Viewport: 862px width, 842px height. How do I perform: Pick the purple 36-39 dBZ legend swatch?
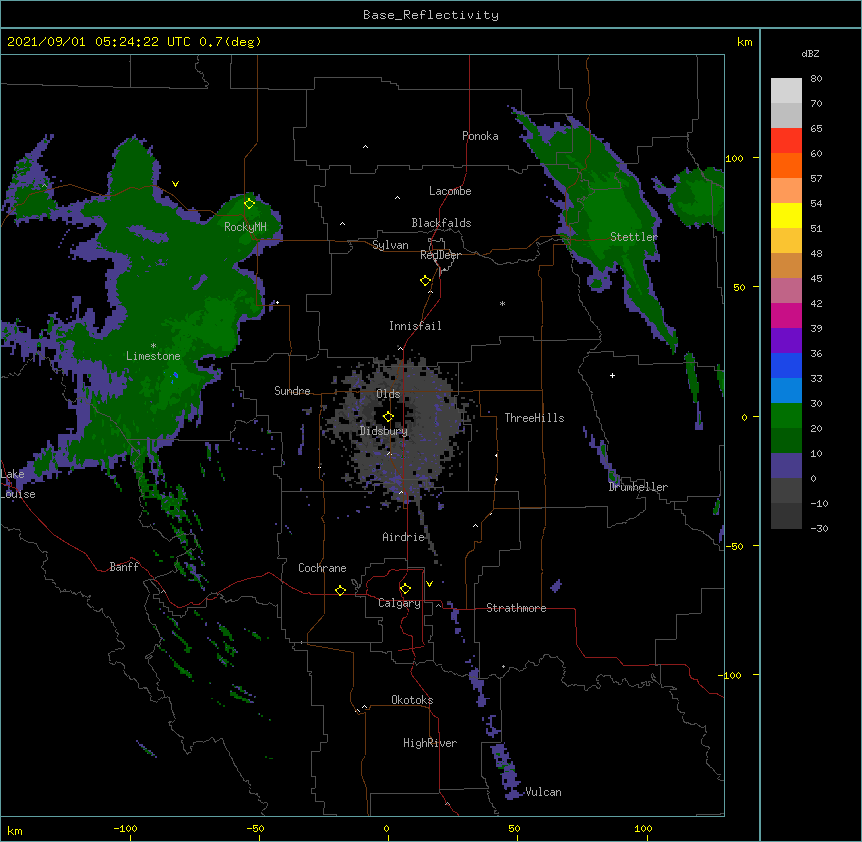[x=786, y=340]
